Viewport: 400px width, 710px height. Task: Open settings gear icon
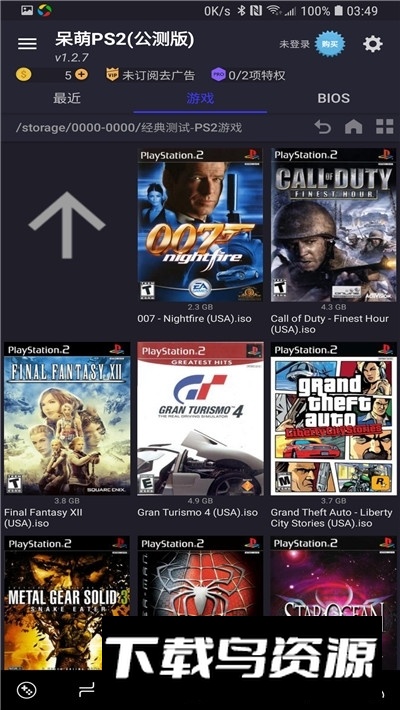point(372,44)
